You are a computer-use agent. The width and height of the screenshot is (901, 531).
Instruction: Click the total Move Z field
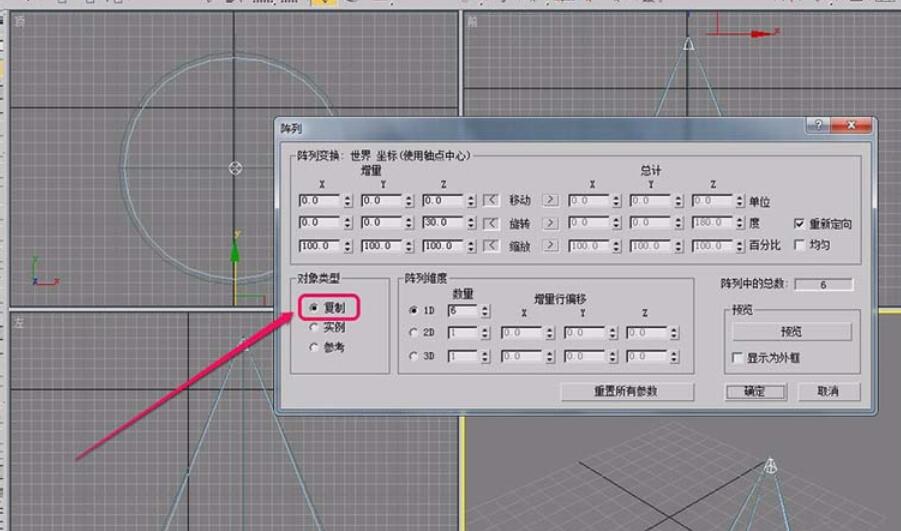(713, 201)
